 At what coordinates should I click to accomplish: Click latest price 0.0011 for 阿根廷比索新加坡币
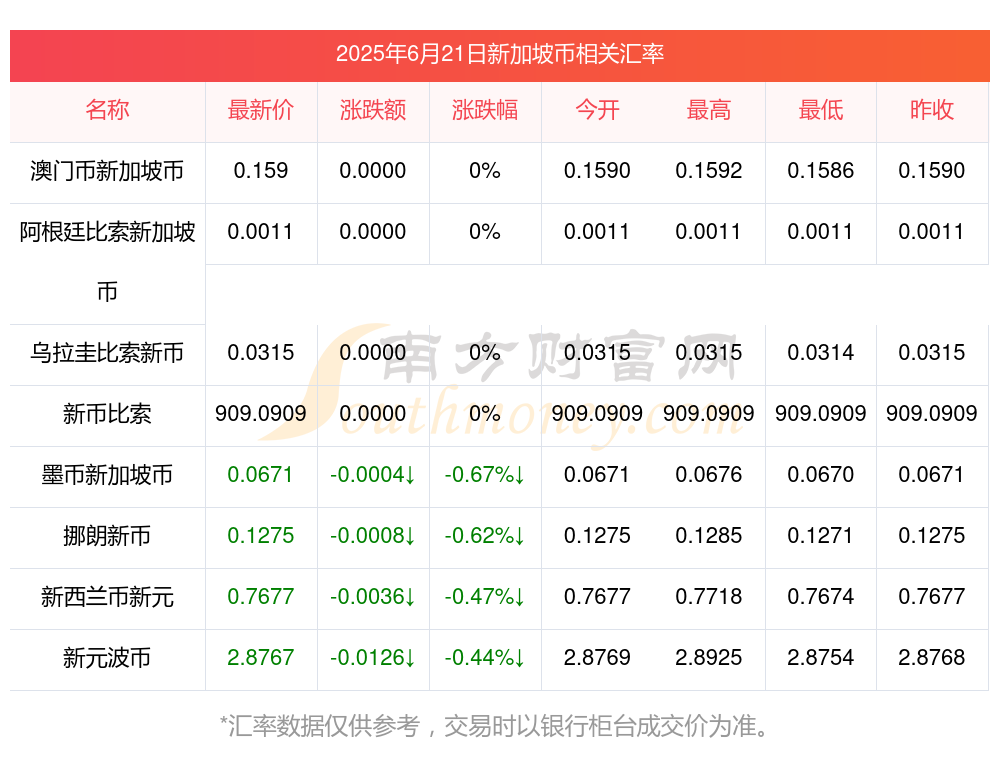click(261, 232)
